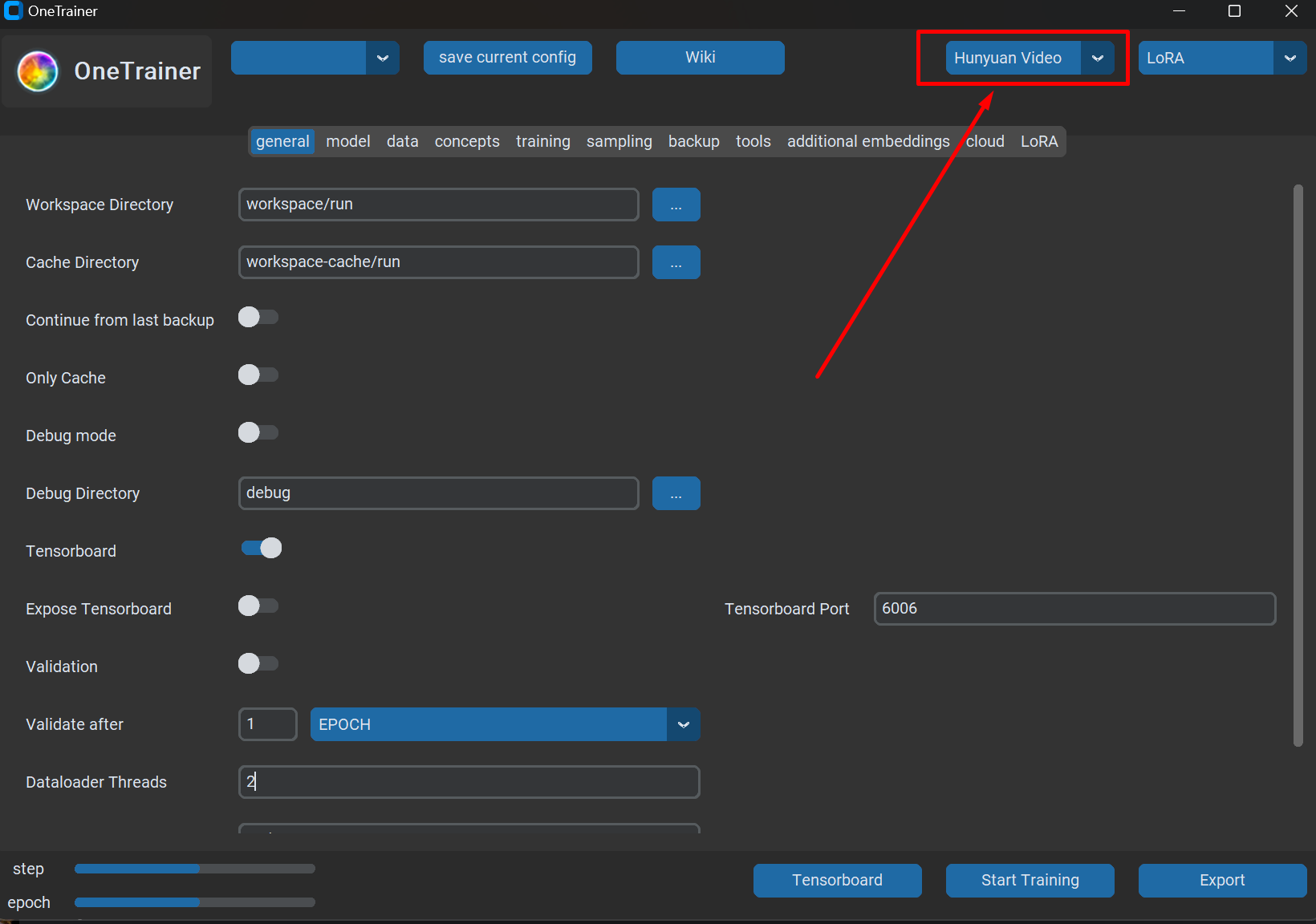Browse for a Cache Directory
1316x924 pixels.
[x=676, y=262]
